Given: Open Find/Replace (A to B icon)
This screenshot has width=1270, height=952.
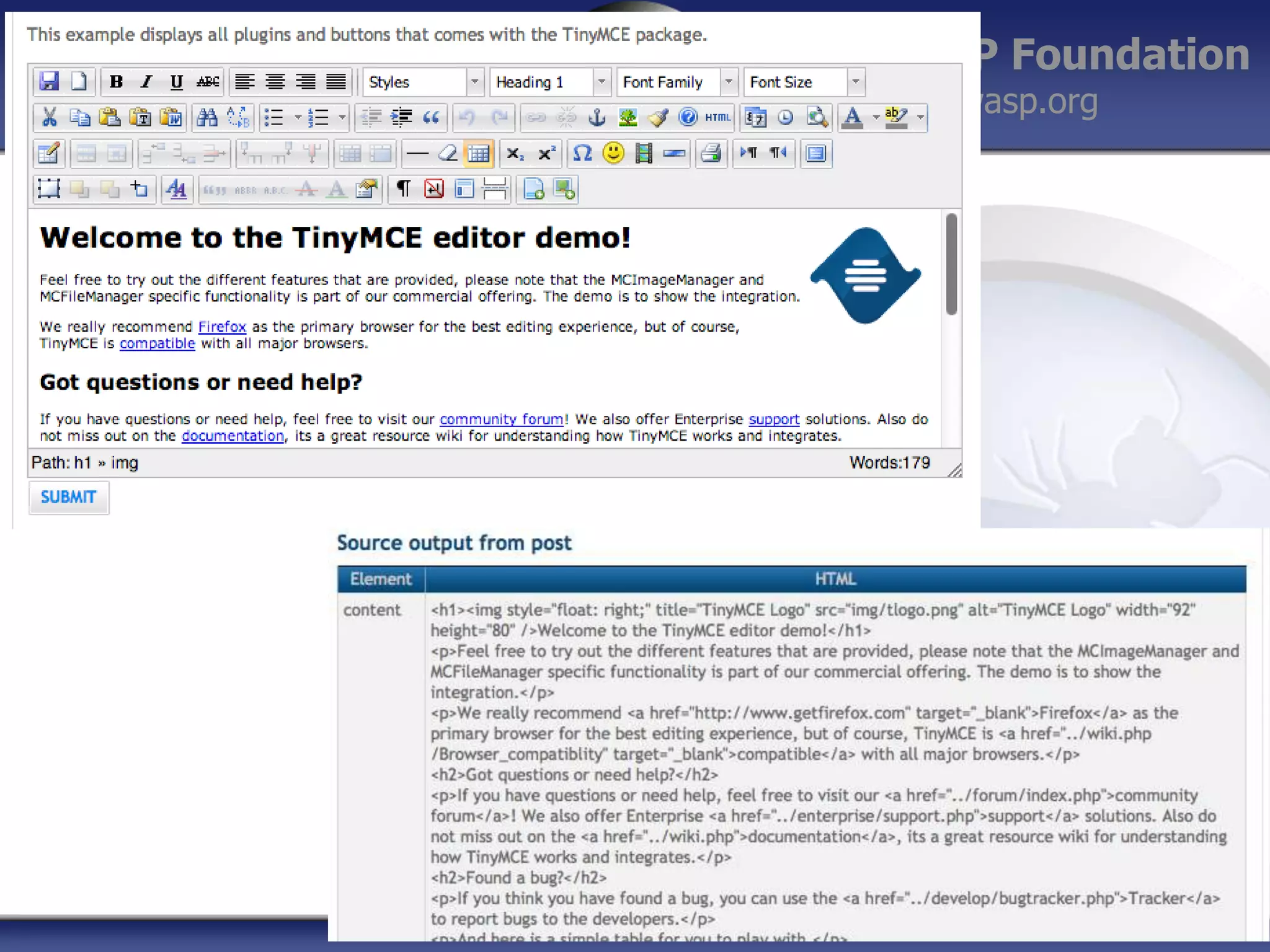Looking at the screenshot, I should click(x=238, y=117).
